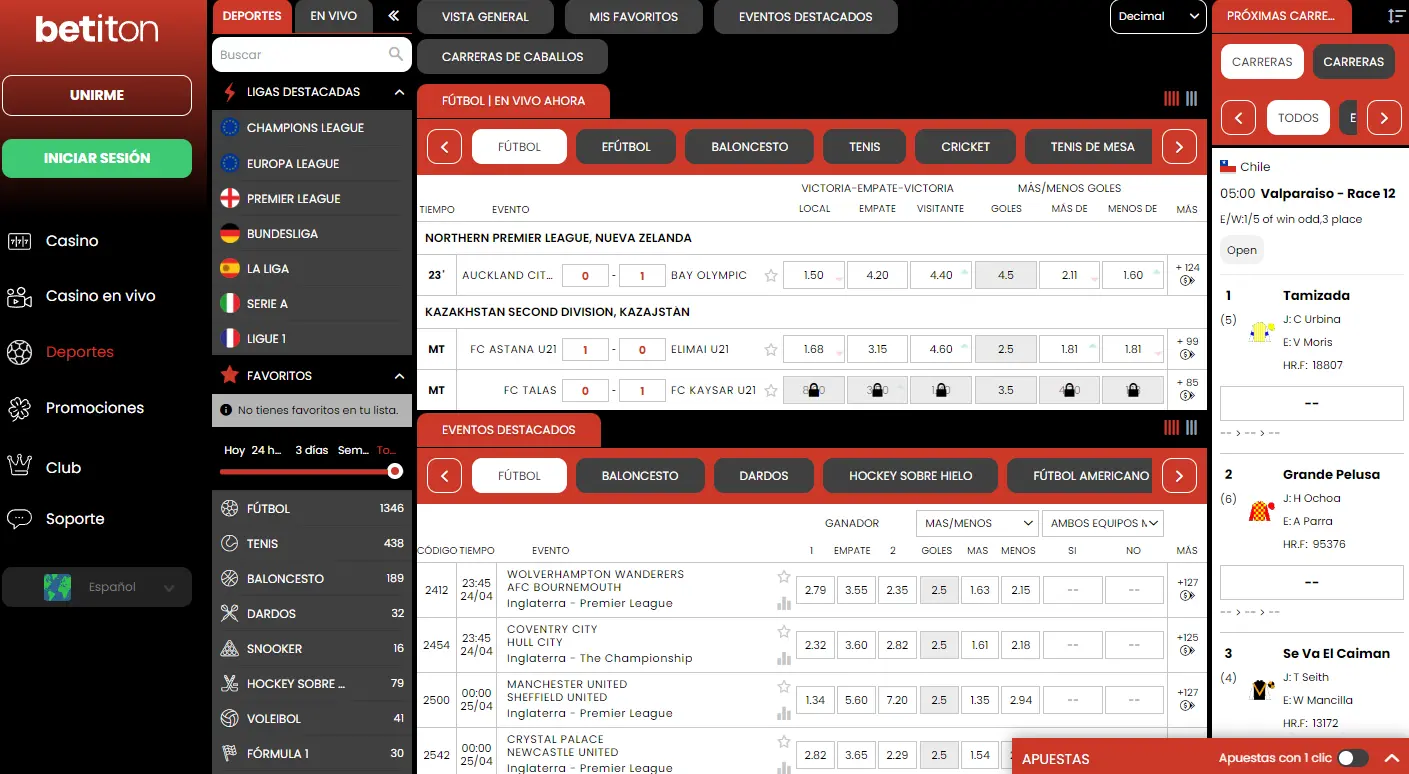
Task: Open the Español language selector
Action: click(x=97, y=587)
